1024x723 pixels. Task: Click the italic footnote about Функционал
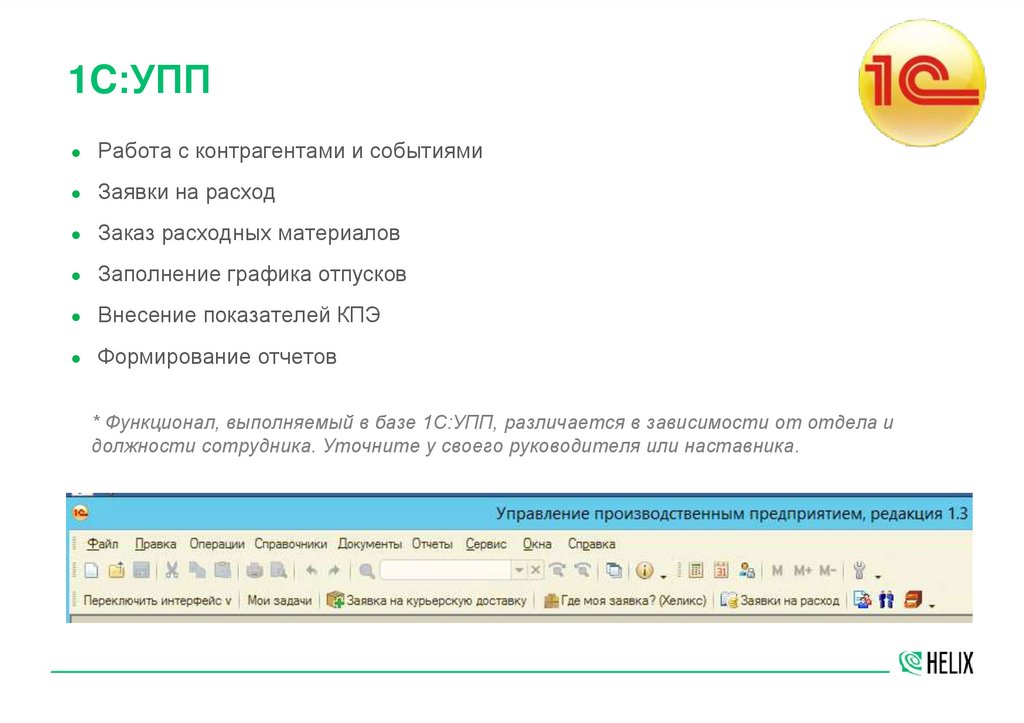pyautogui.click(x=493, y=434)
